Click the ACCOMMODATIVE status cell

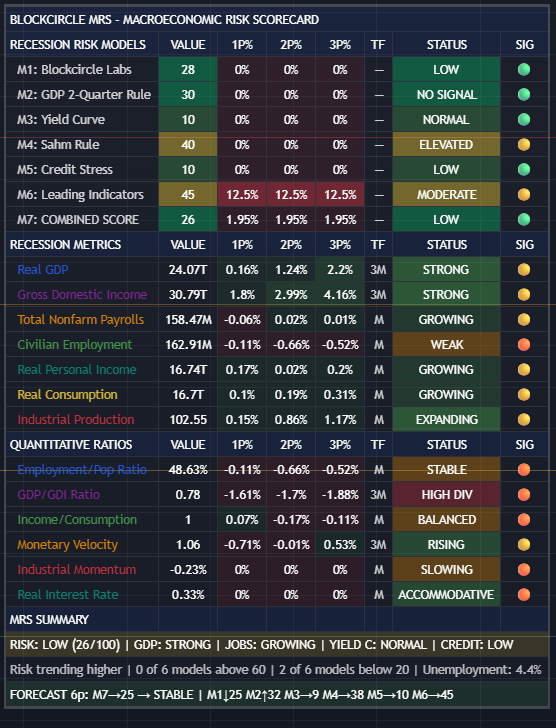click(x=446, y=595)
